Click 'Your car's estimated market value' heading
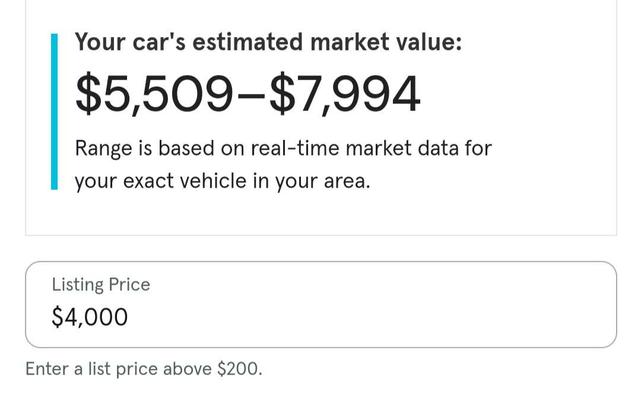 [268, 42]
